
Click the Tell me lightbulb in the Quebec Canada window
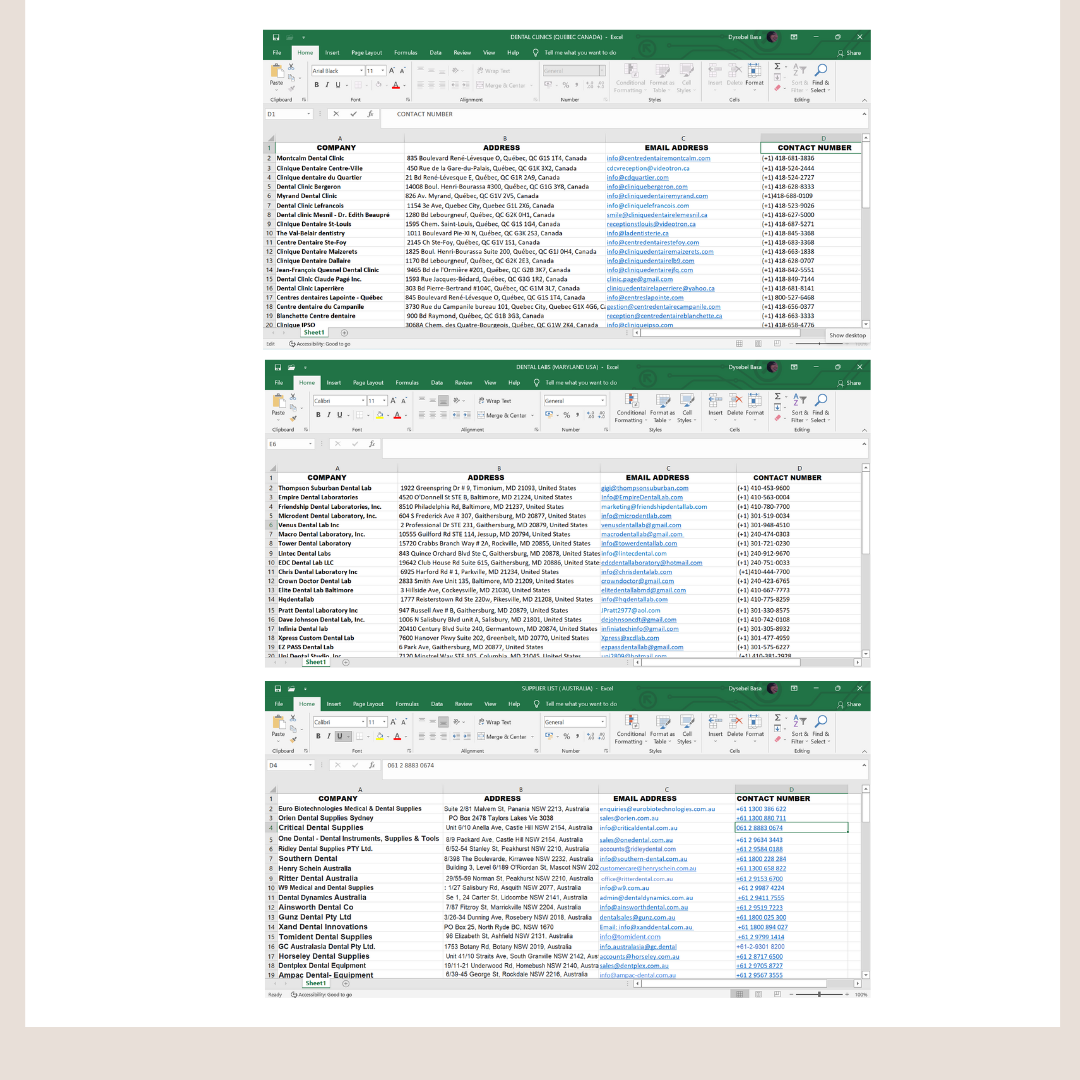535,52
